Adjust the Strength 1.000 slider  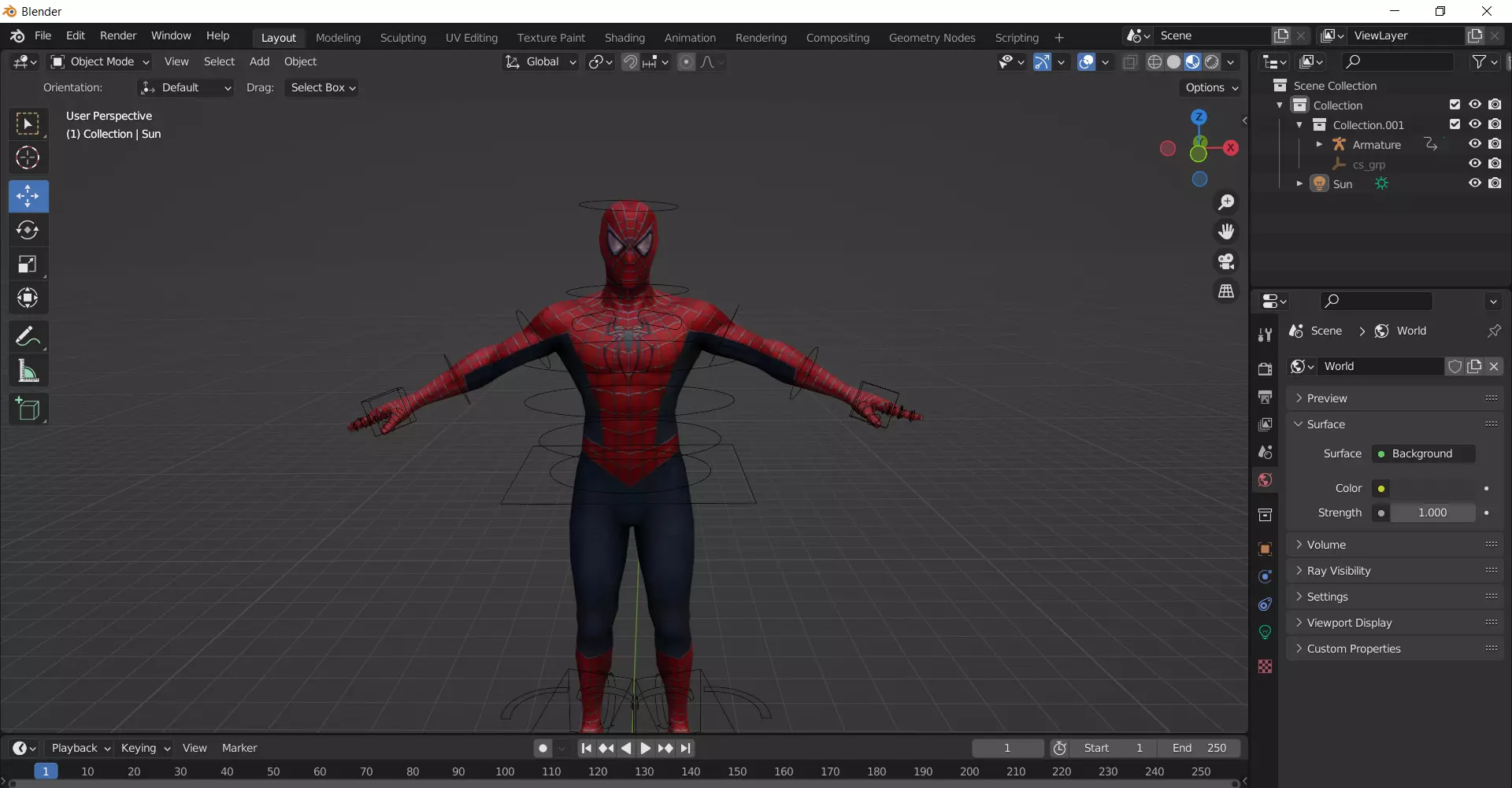tap(1433, 512)
